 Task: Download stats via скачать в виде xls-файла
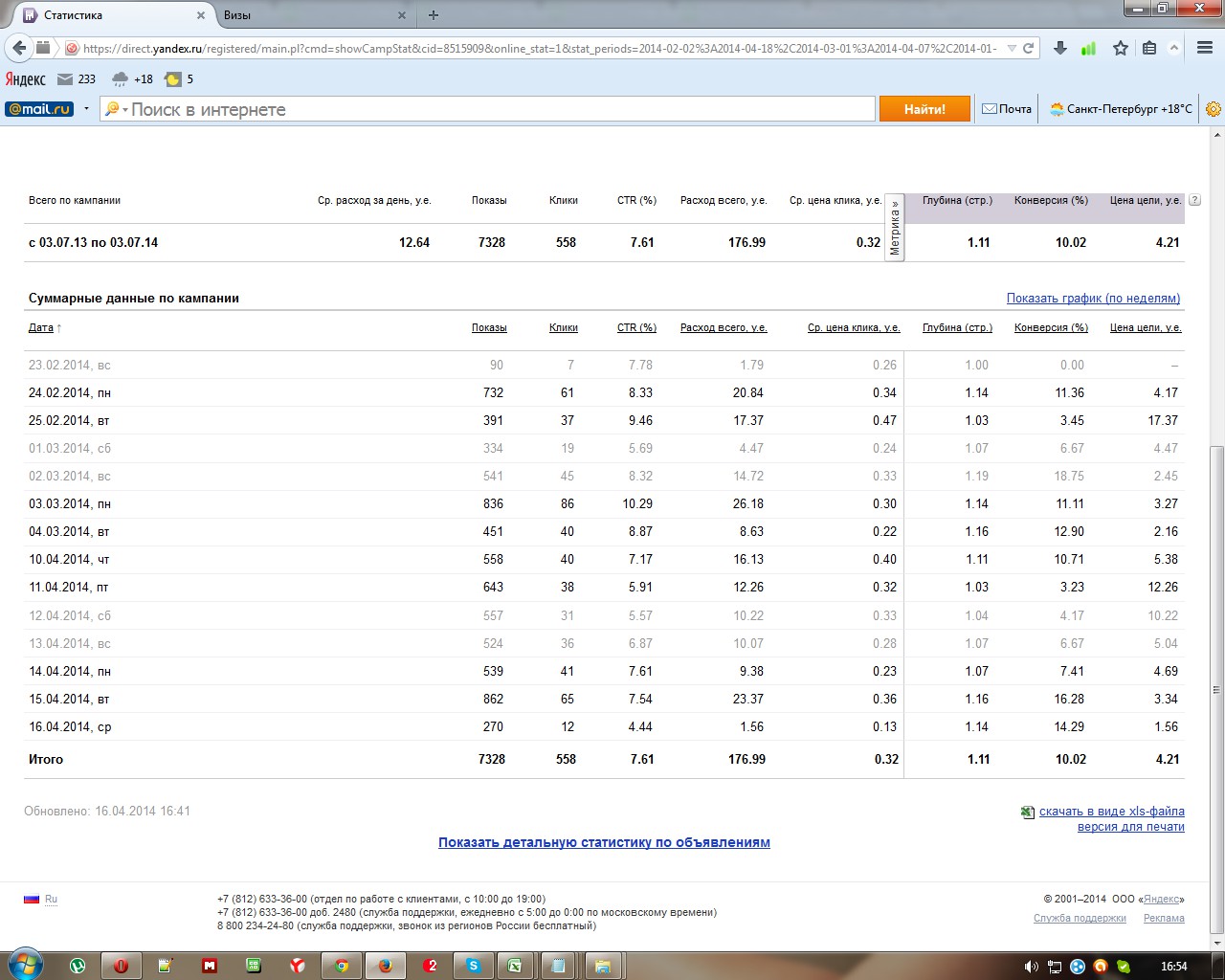point(1112,812)
